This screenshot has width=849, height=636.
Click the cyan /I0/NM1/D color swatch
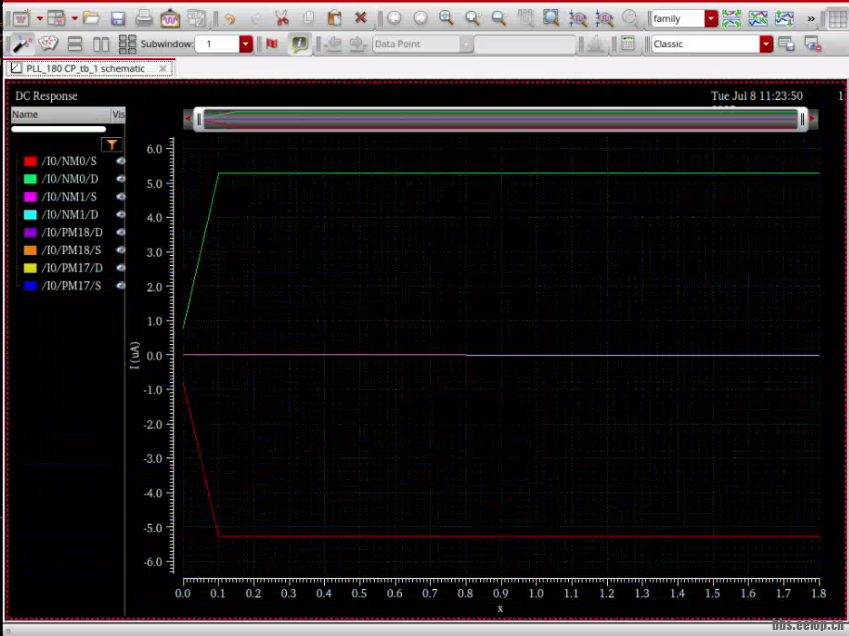30,215
